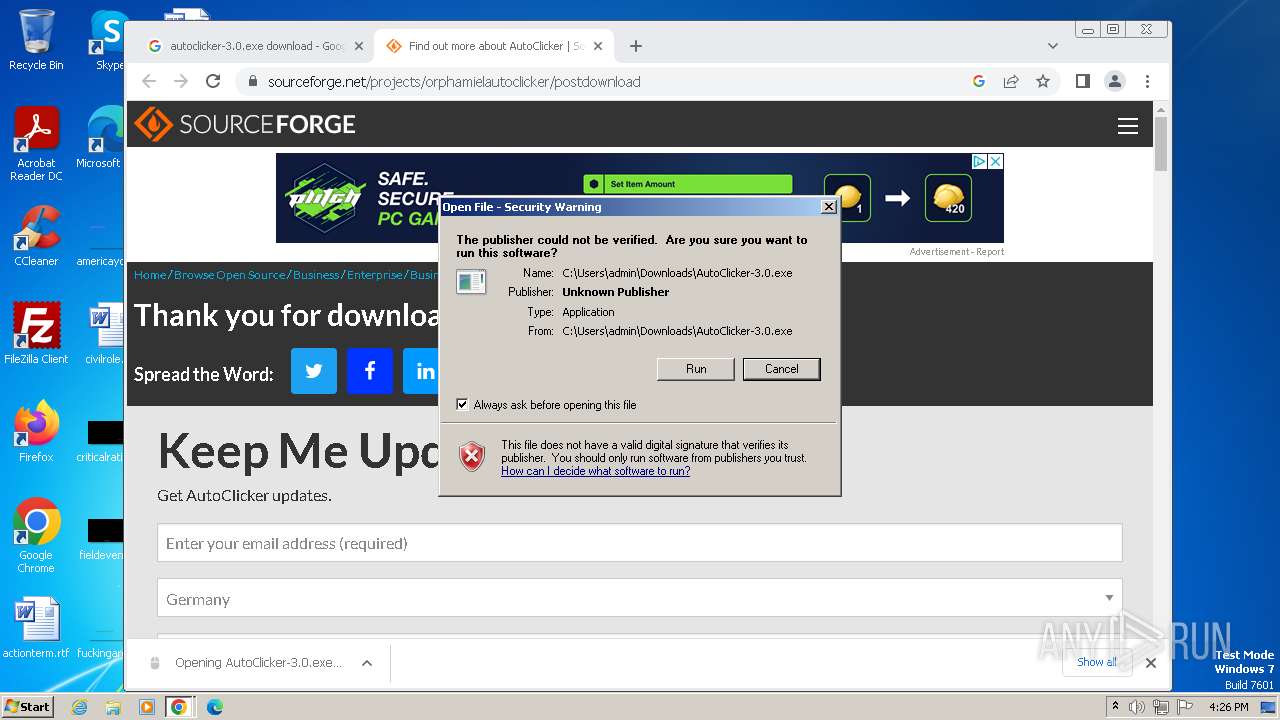This screenshot has width=1280, height=720.
Task: Open a new Chrome tab
Action: tap(636, 46)
